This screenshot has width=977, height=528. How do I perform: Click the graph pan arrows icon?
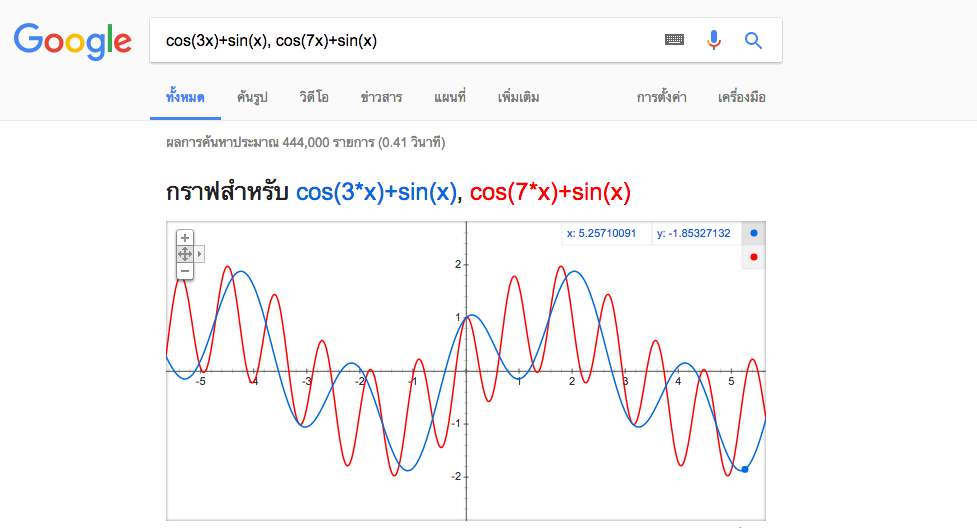coord(184,254)
